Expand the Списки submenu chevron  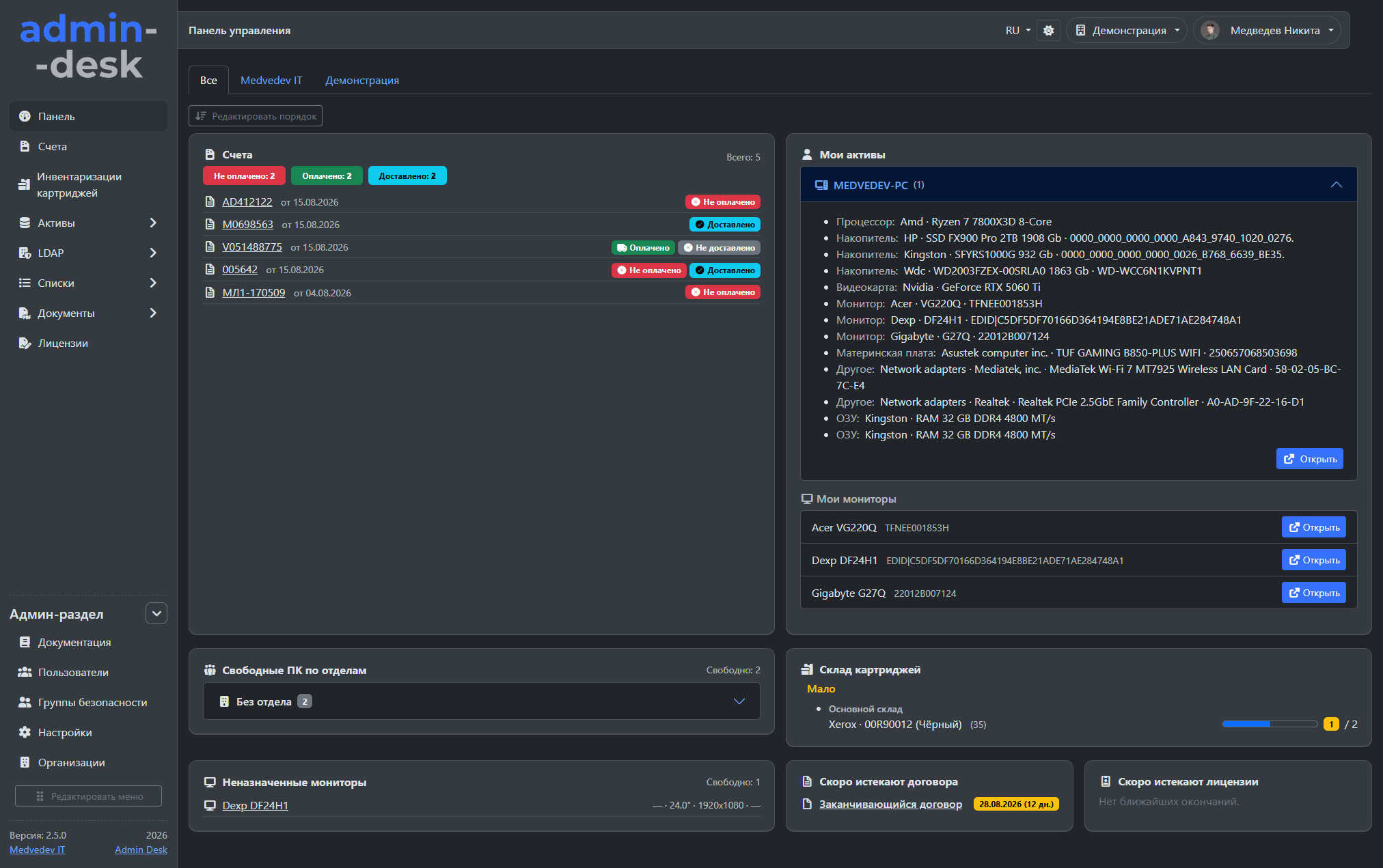153,283
